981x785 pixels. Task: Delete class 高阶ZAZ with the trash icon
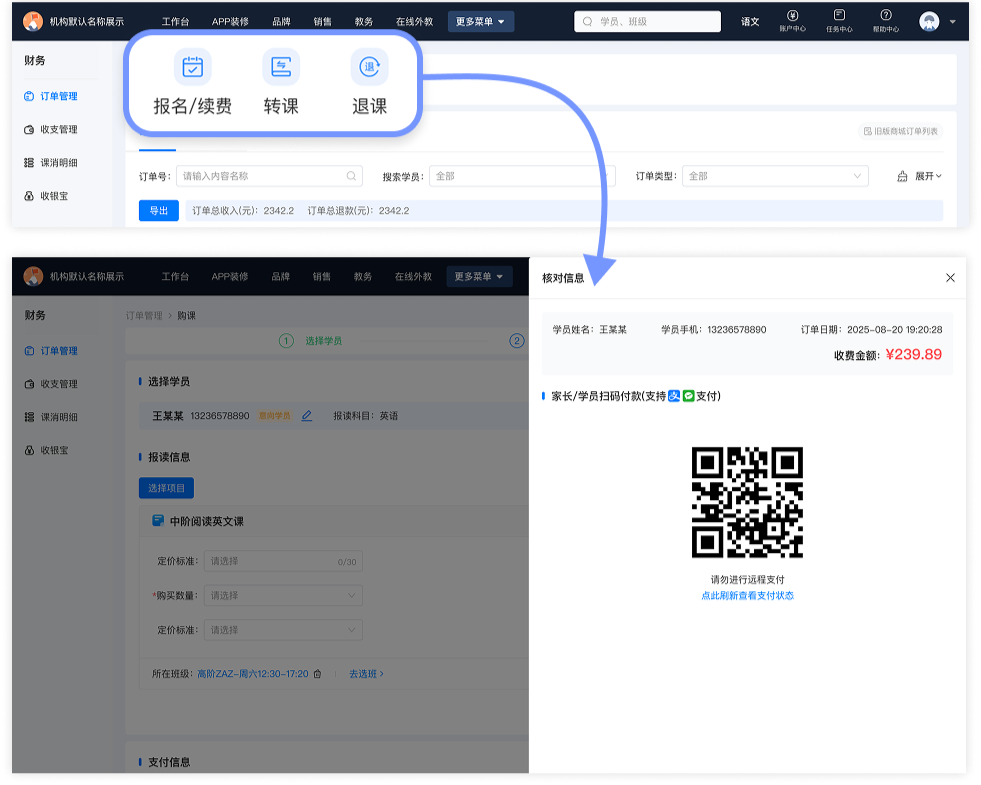point(317,674)
